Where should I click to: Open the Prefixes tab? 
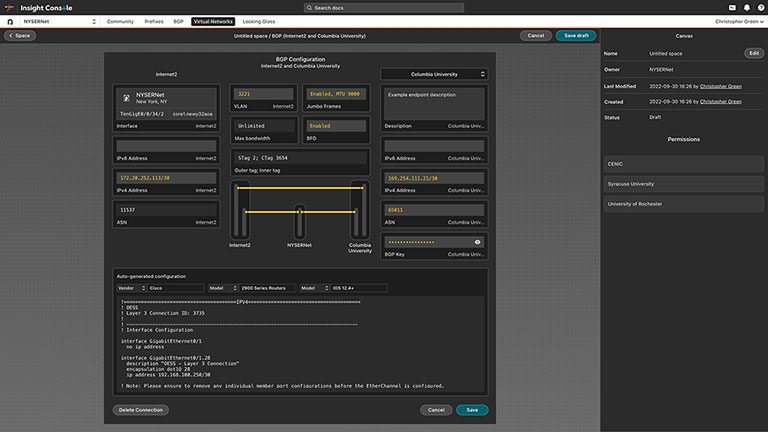[153, 21]
